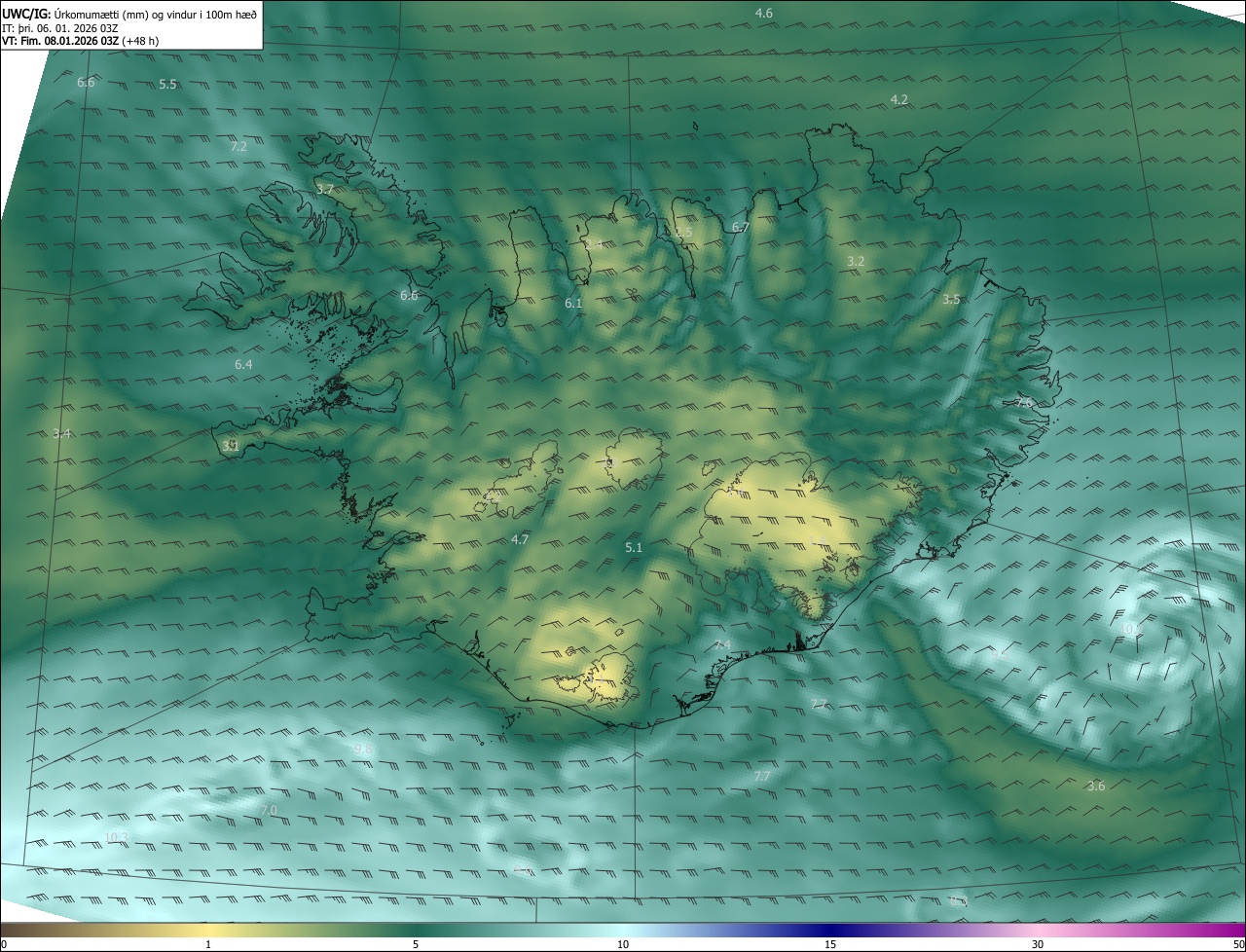The height and width of the screenshot is (952, 1246).
Task: Click the 6.4 value label
Action: (x=243, y=365)
